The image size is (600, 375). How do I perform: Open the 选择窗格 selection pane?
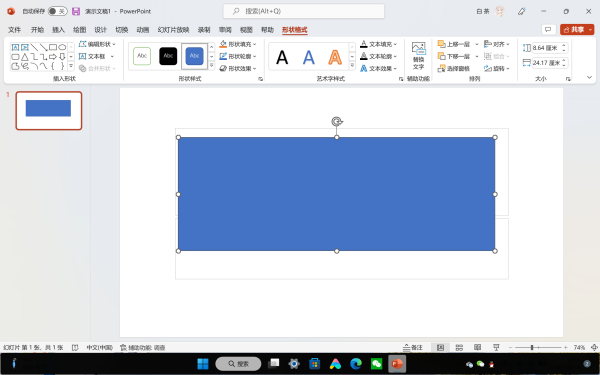click(x=454, y=68)
